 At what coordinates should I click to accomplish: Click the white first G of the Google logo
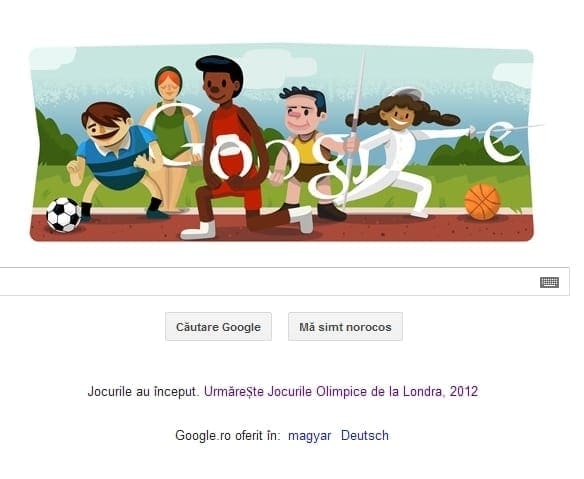pos(175,136)
